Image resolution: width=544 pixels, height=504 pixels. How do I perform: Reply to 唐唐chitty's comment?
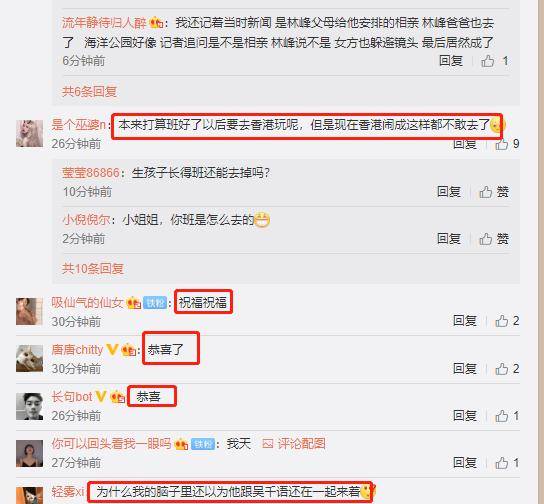pyautogui.click(x=465, y=369)
